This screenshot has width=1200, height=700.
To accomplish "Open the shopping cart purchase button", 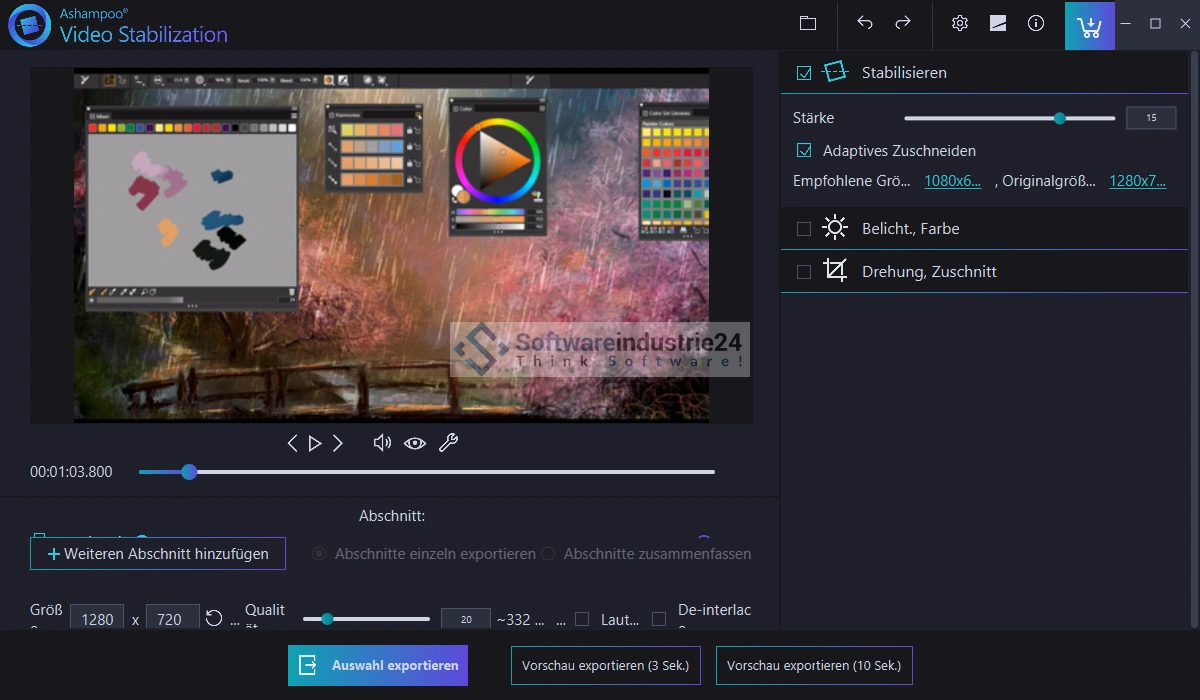I will [1089, 24].
